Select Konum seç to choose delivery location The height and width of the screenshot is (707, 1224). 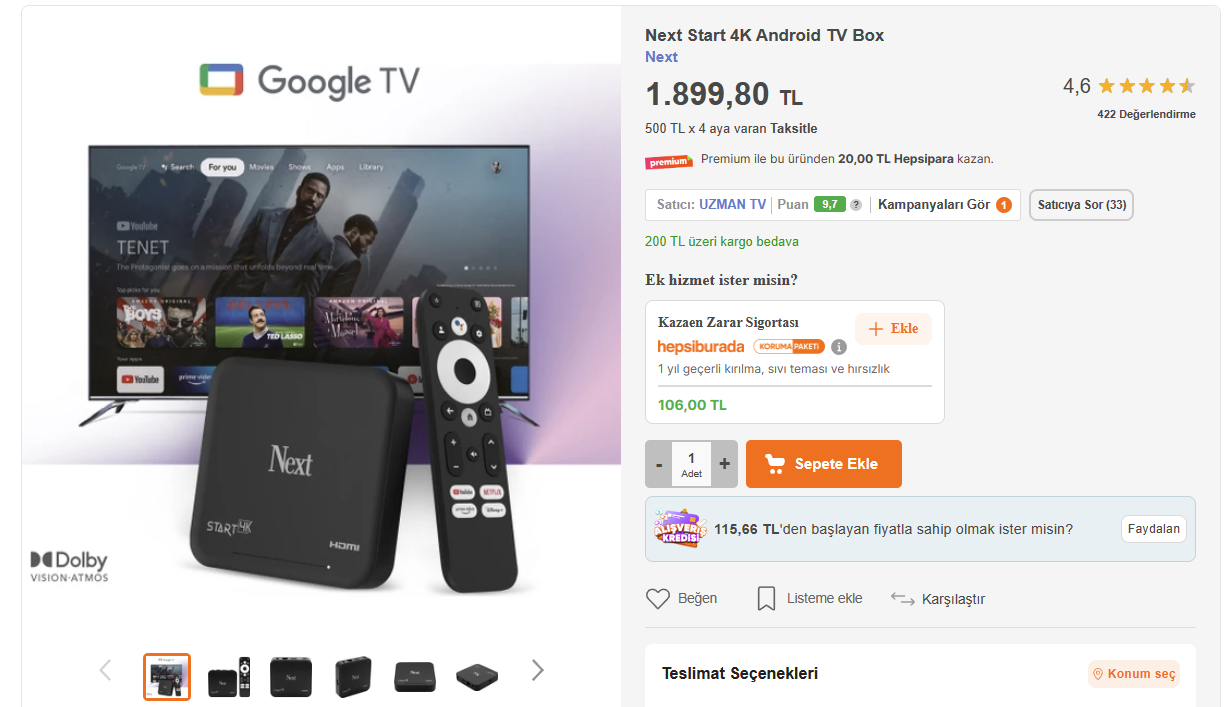click(1134, 674)
